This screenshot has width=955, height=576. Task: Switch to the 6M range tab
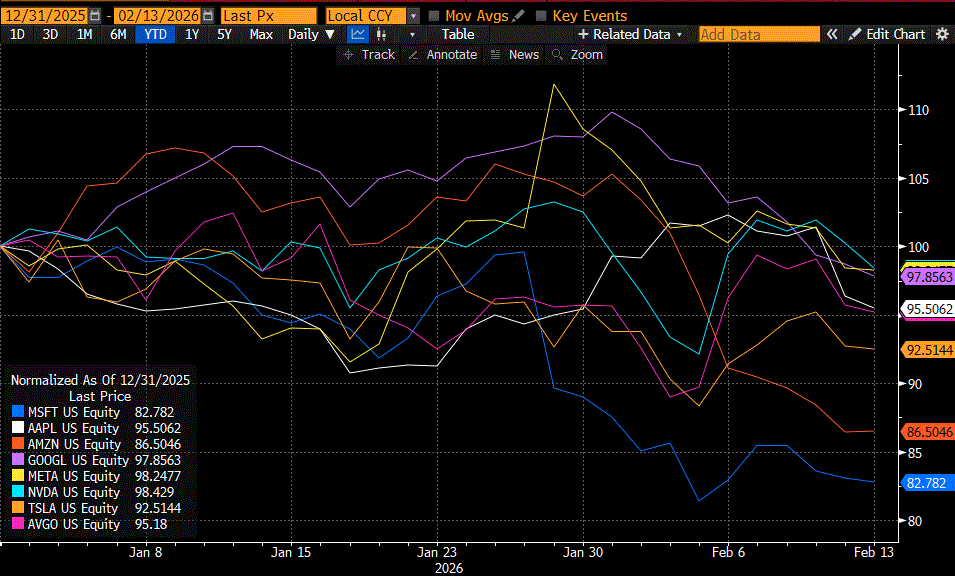coord(118,34)
